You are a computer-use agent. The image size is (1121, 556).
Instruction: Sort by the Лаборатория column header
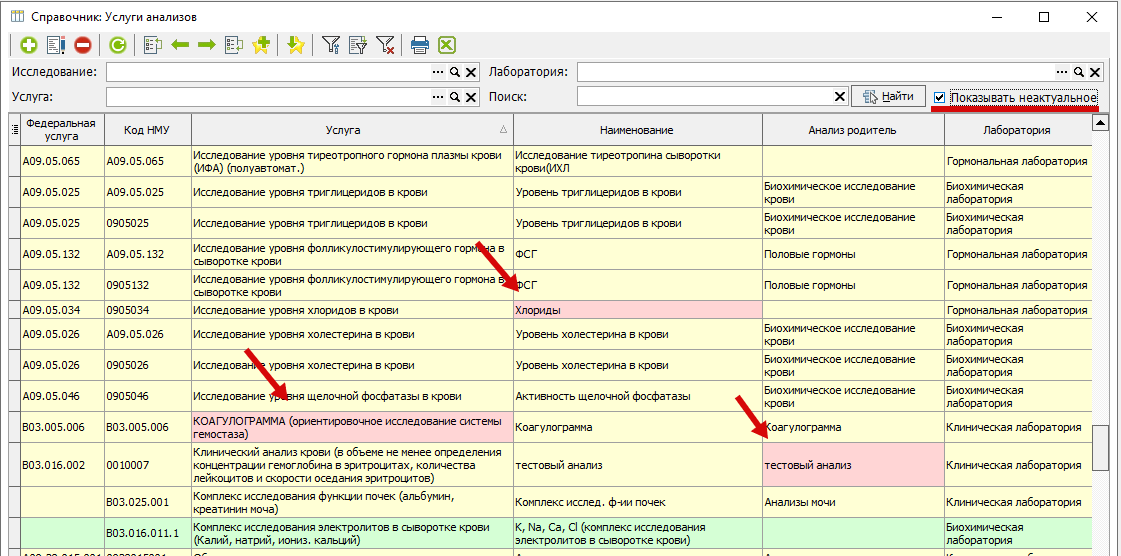click(x=1016, y=130)
